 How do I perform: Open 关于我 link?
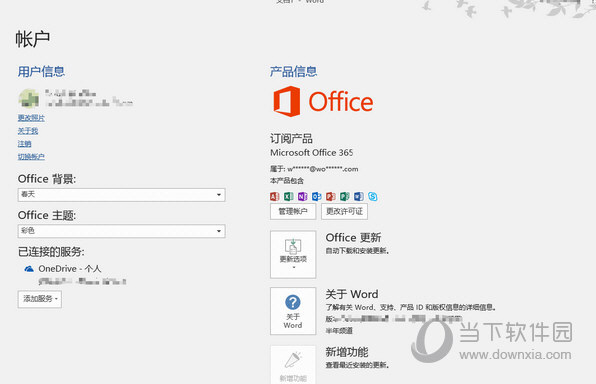tap(28, 131)
